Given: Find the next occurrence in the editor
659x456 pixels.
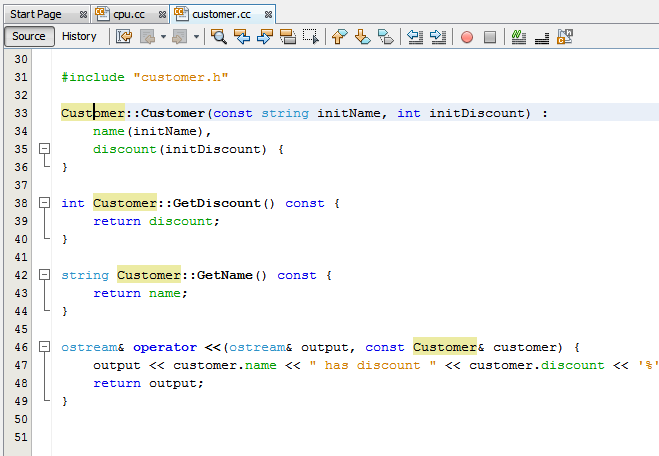Looking at the screenshot, I should (265, 37).
